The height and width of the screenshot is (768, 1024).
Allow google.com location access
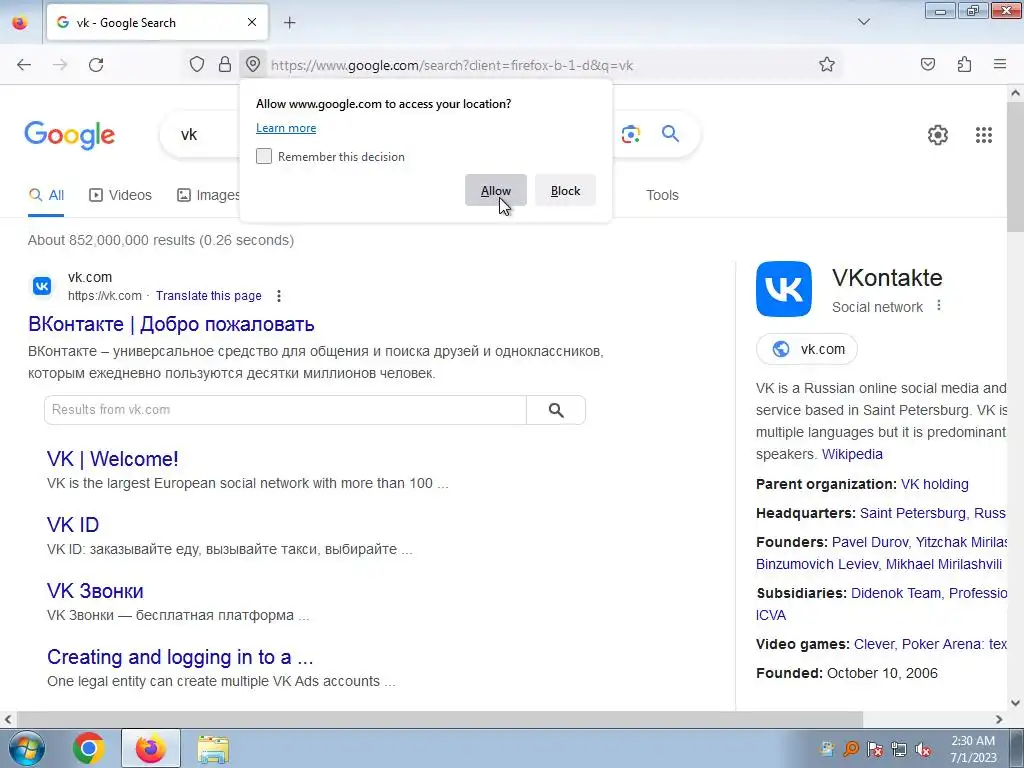(496, 190)
